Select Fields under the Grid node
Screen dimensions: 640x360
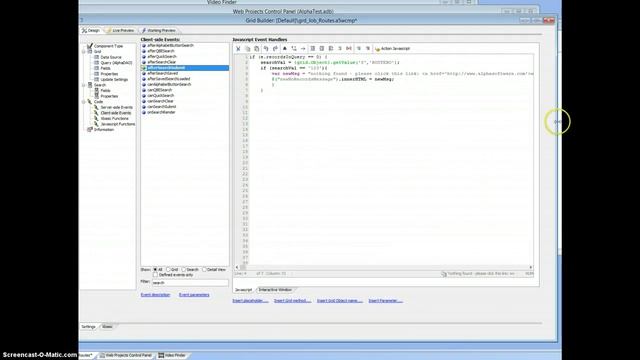click(x=105, y=68)
